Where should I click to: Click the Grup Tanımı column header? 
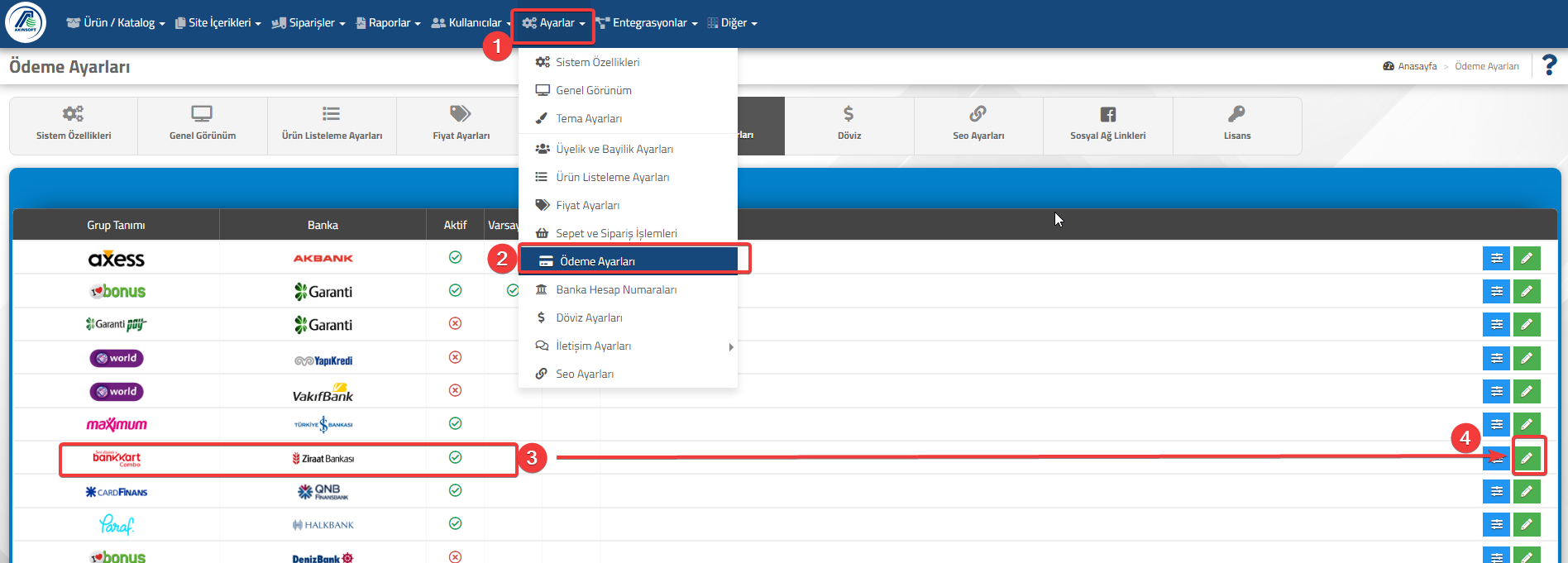(116, 225)
